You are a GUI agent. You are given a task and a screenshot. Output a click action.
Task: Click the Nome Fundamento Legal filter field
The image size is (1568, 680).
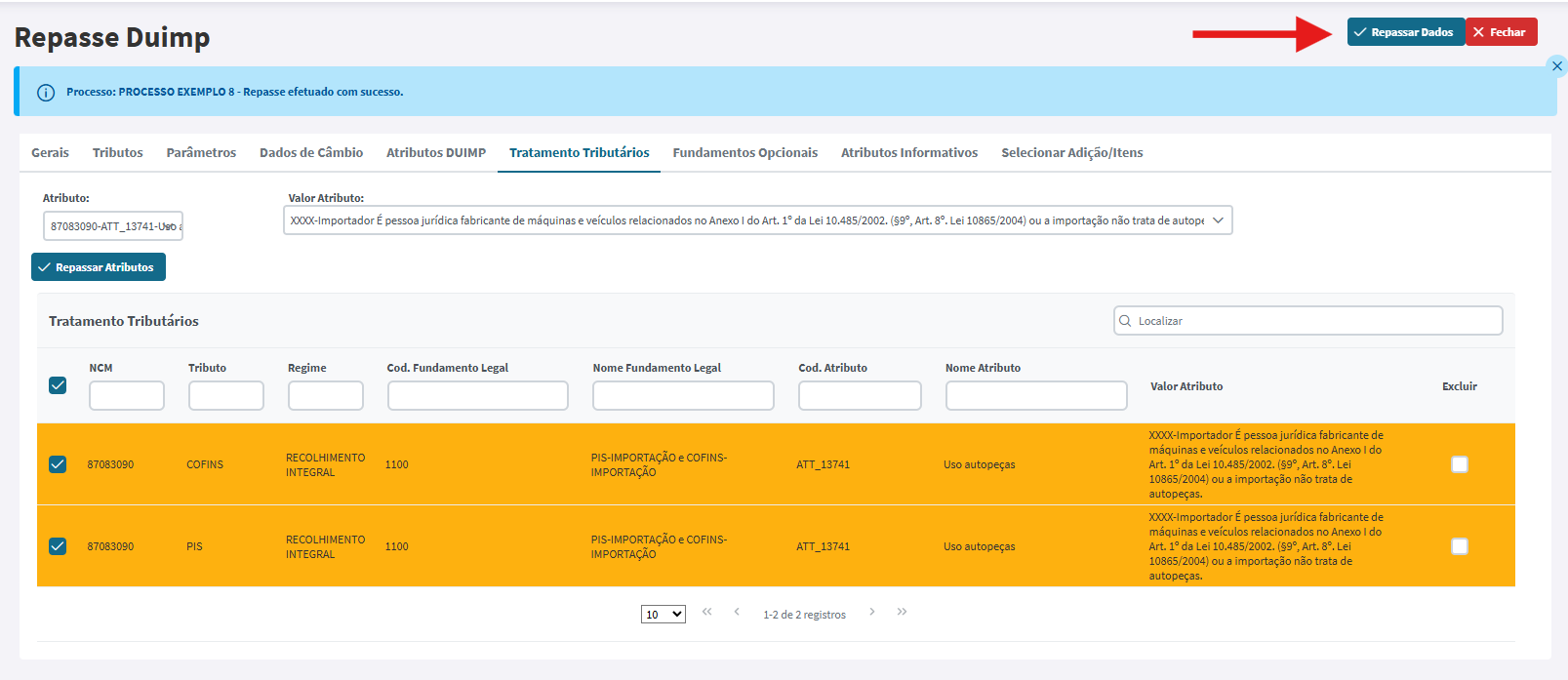coord(683,396)
